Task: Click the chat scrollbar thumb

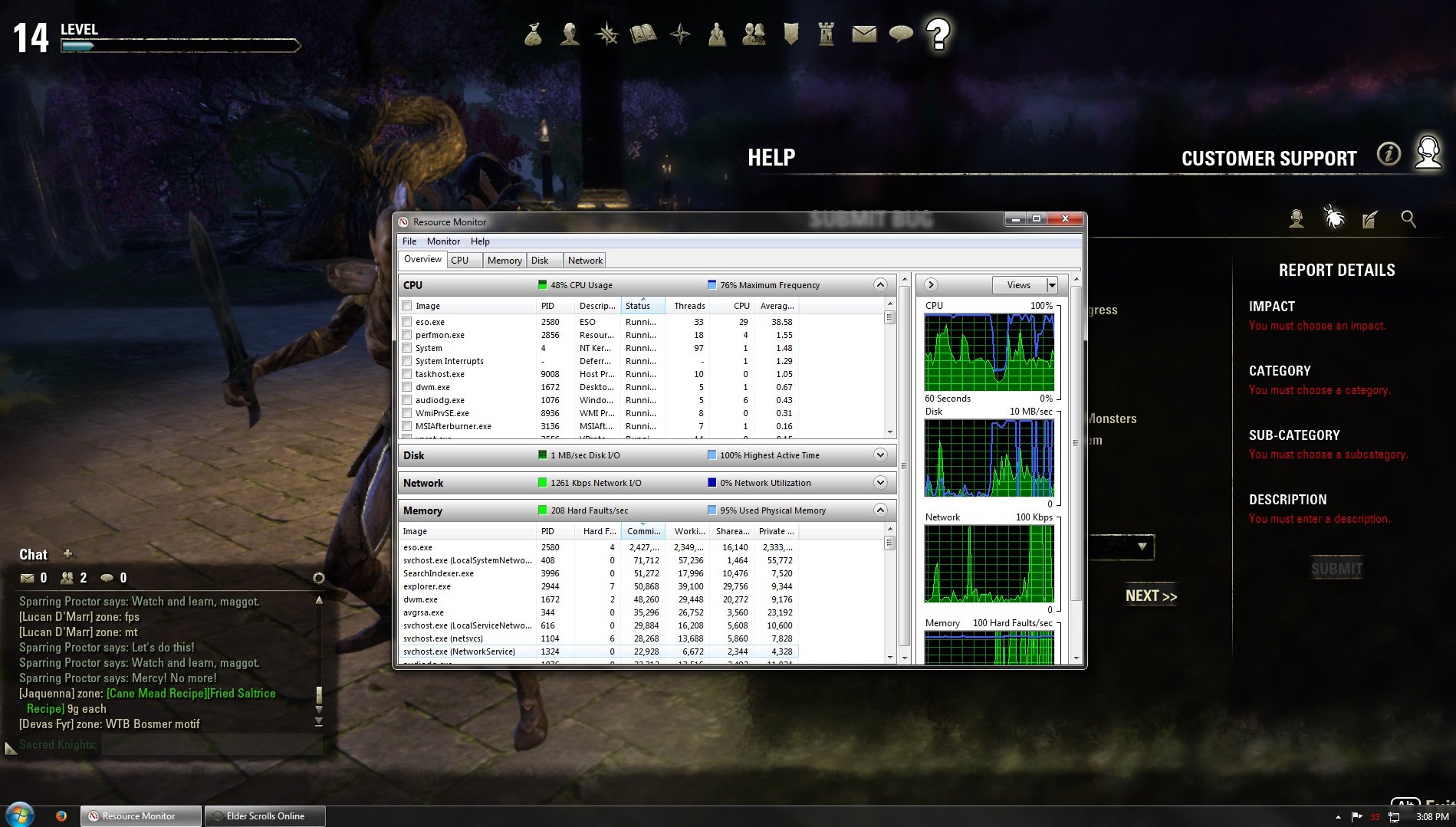Action: click(319, 694)
